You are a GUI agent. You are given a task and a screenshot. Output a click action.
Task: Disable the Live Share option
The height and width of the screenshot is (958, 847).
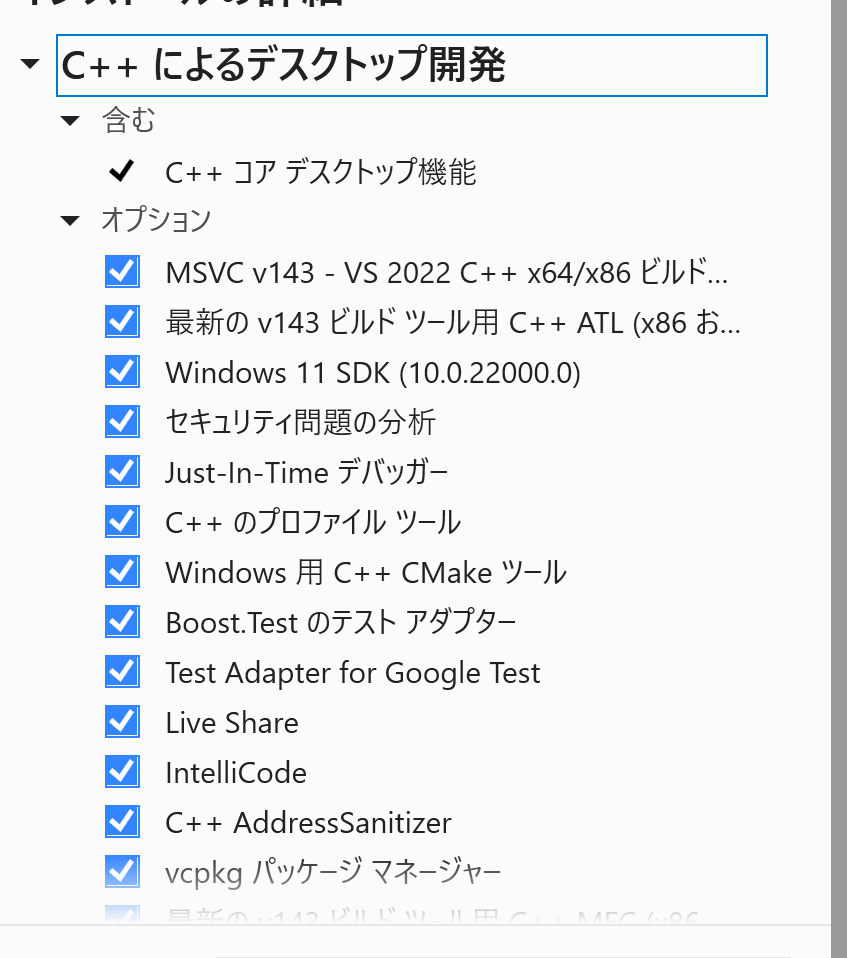pyautogui.click(x=121, y=721)
